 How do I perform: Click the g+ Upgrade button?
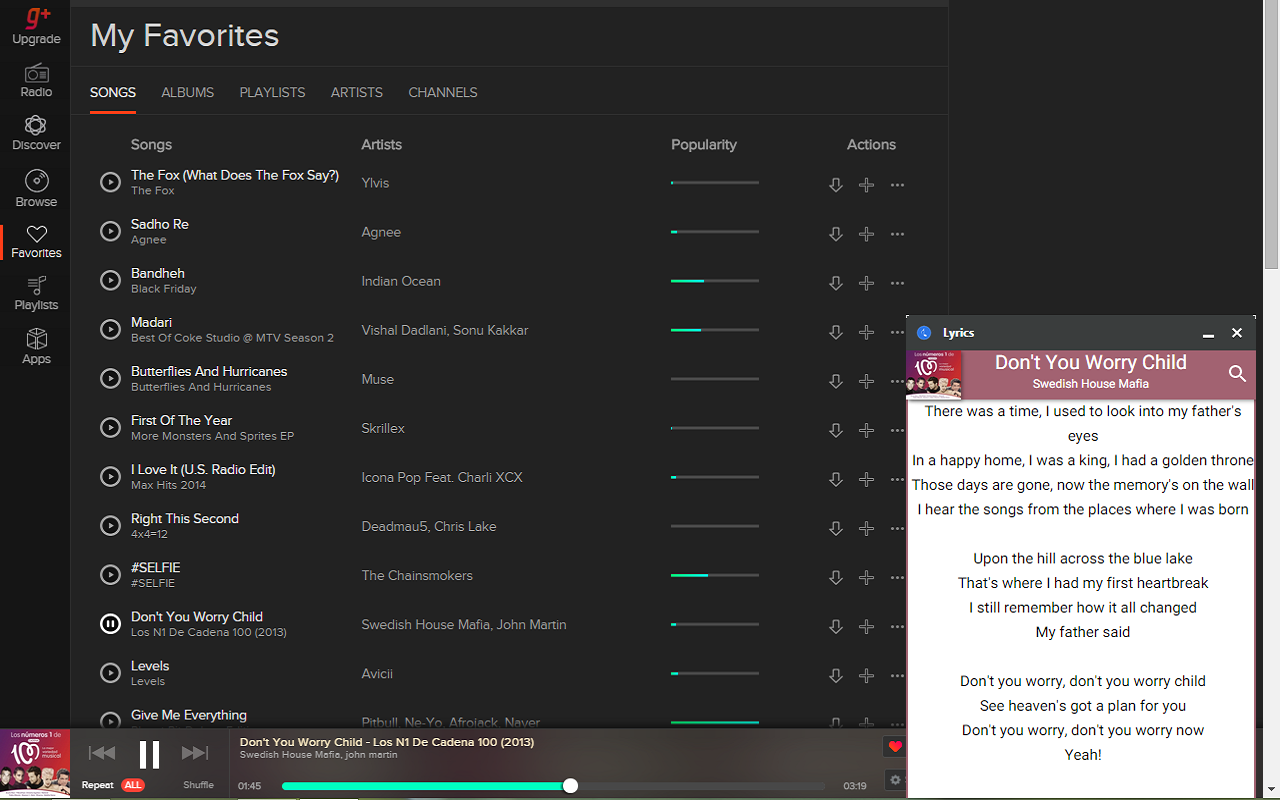36,26
